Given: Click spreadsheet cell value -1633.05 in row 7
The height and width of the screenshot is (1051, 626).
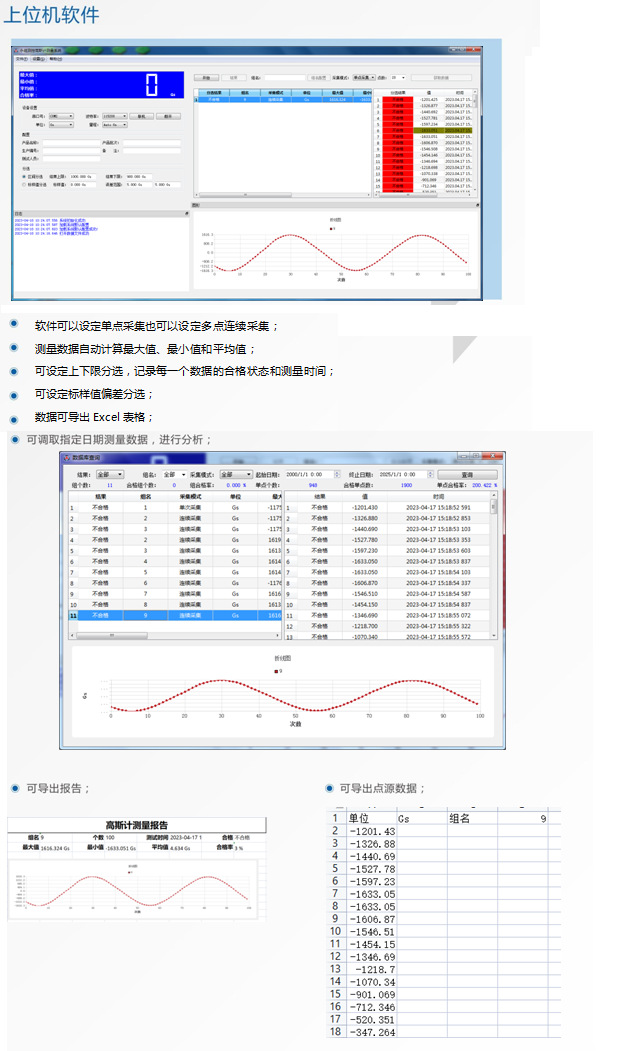Looking at the screenshot, I should pos(371,894).
